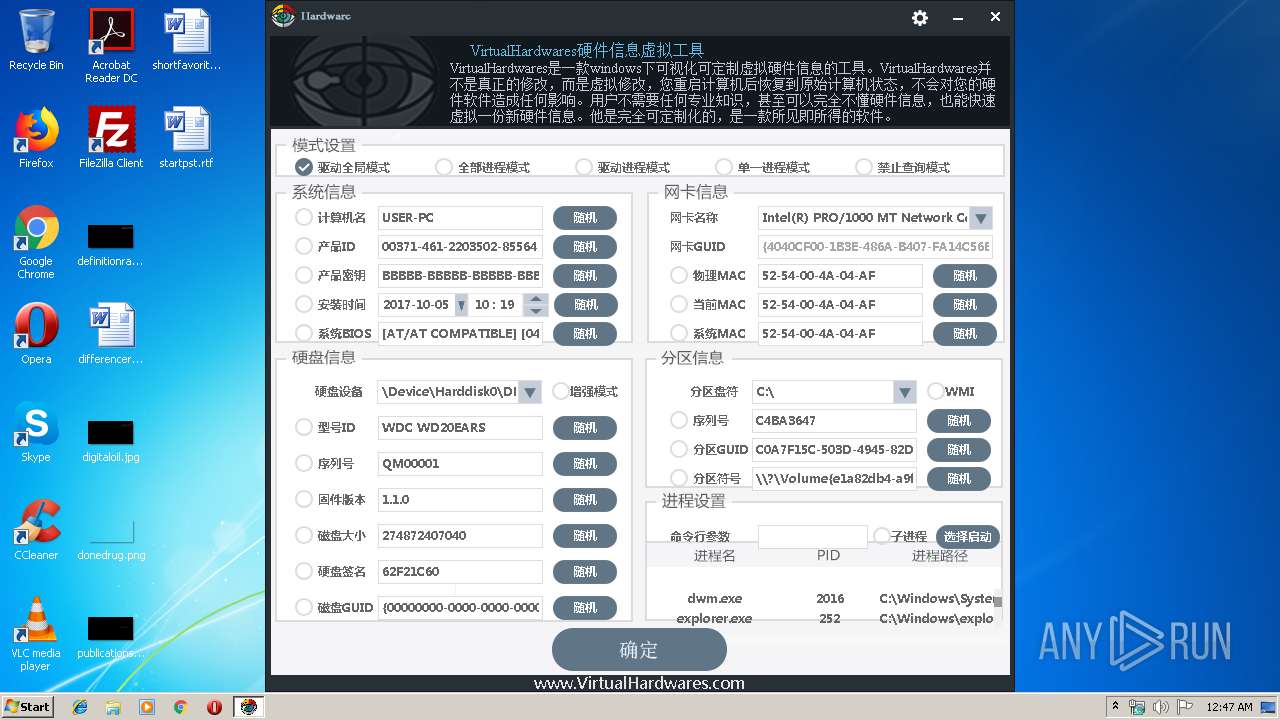
Task: Click the 选择启动 button
Action: point(967,537)
